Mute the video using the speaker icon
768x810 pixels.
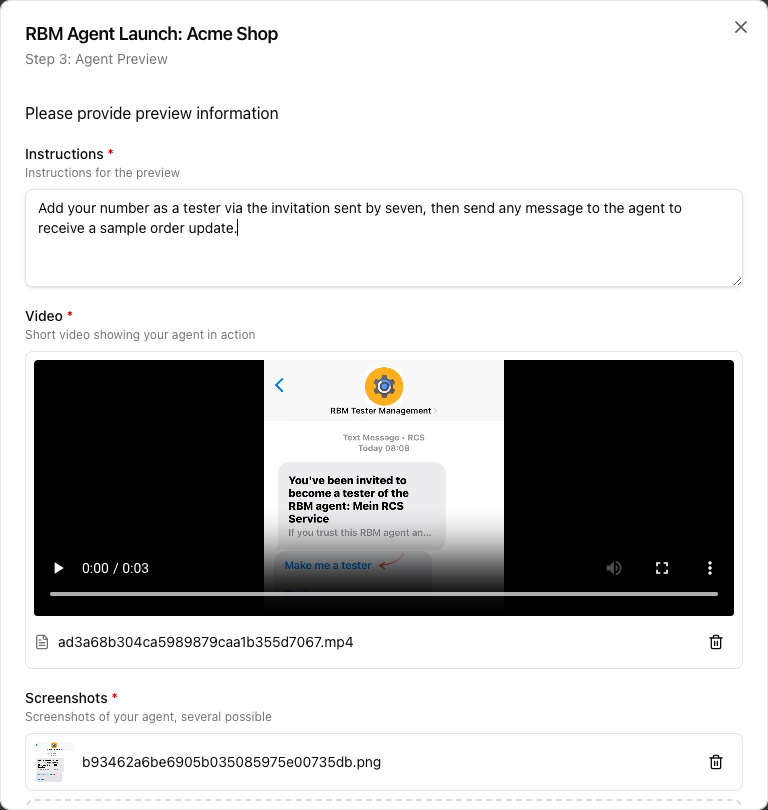point(614,568)
